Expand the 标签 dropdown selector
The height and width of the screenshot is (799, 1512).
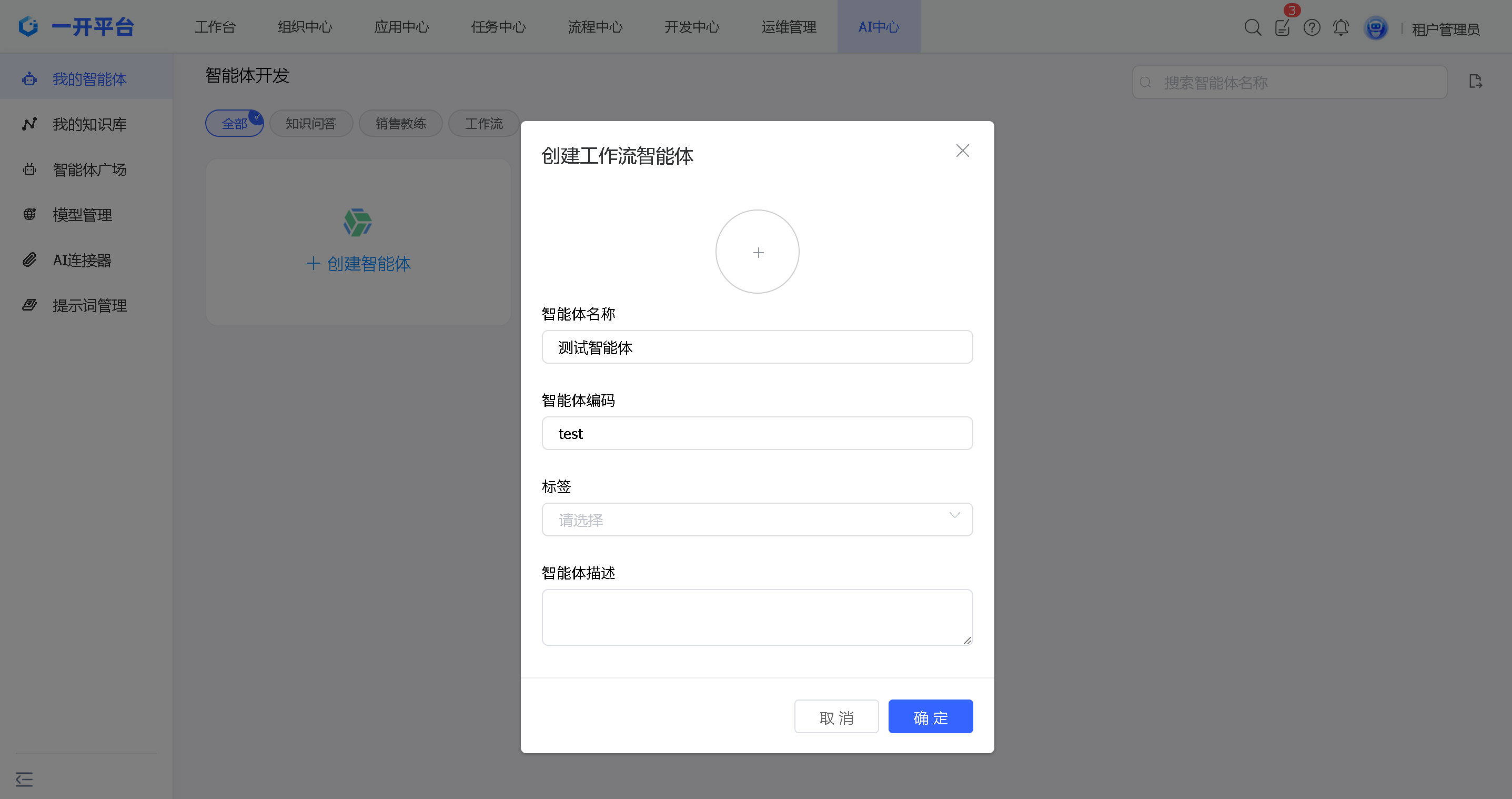(x=757, y=520)
